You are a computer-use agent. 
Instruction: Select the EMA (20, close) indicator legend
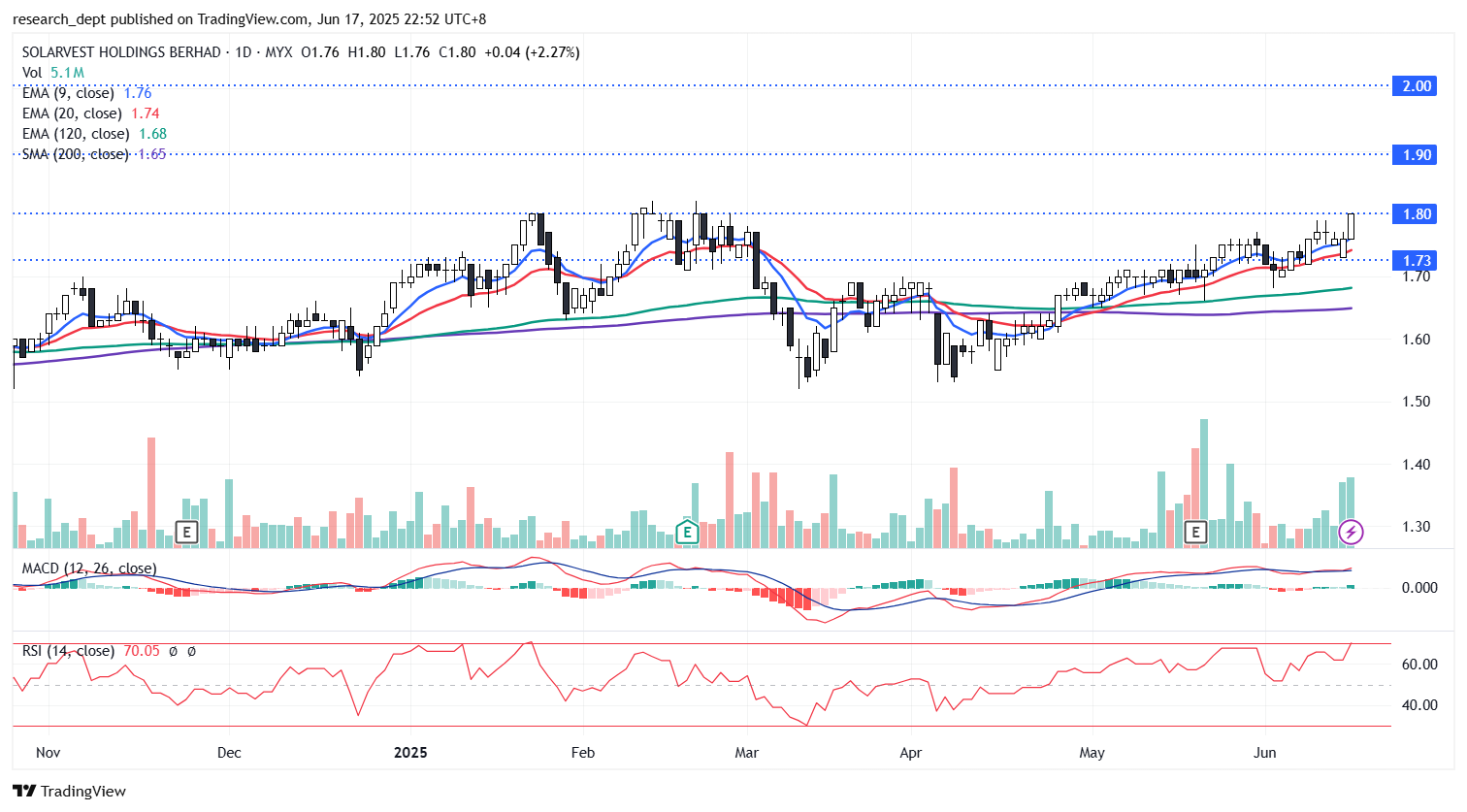[x=91, y=114]
